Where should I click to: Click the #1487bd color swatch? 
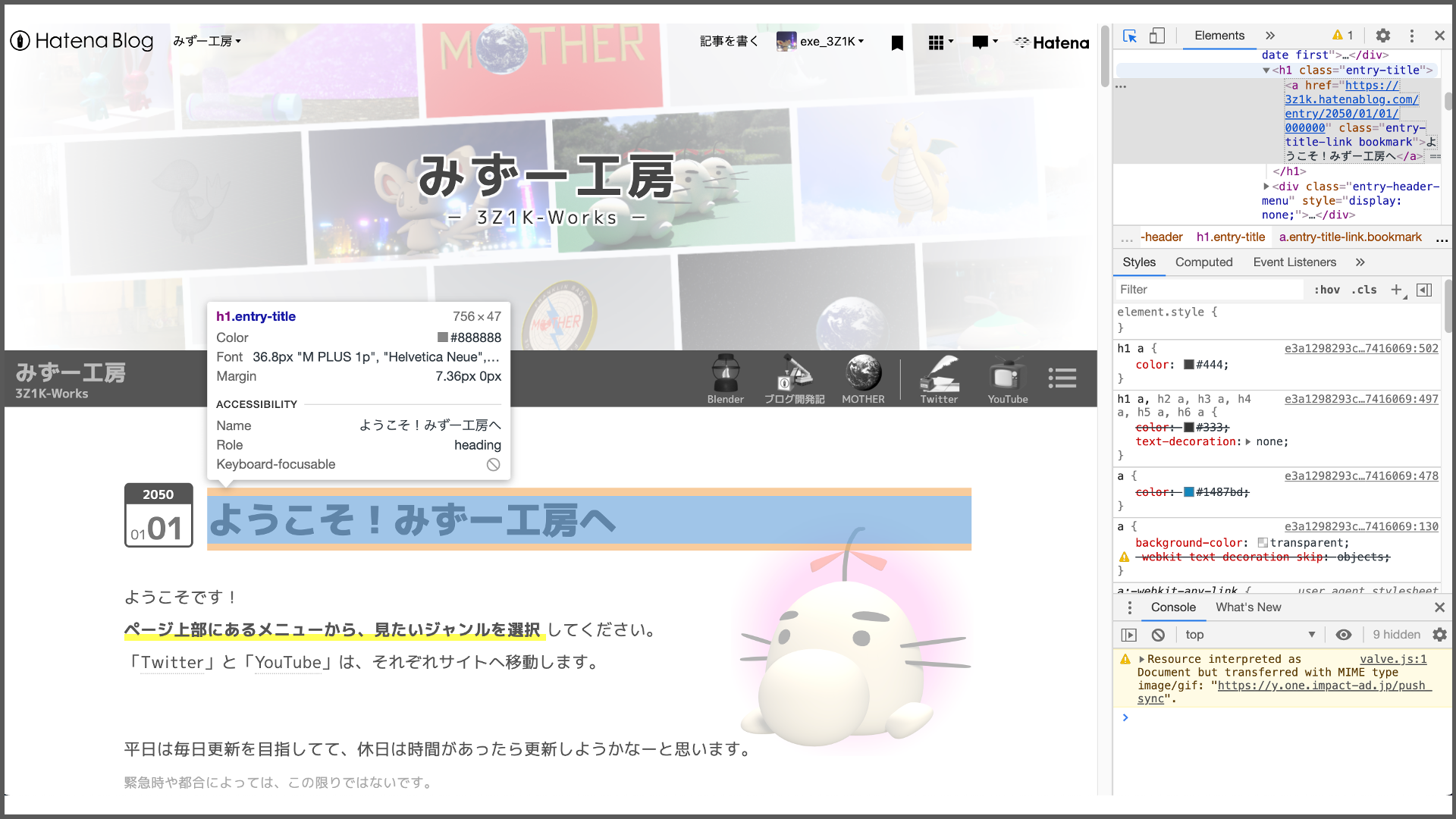tap(1189, 492)
